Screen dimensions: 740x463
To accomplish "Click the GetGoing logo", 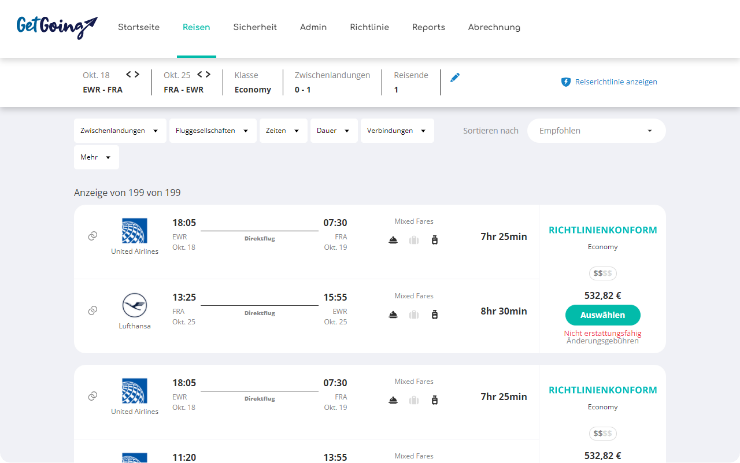I will pos(57,27).
